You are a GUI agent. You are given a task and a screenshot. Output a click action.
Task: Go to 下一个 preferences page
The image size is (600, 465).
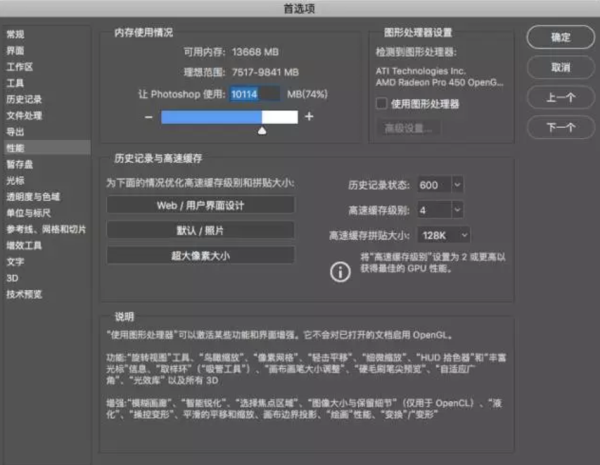click(561, 127)
